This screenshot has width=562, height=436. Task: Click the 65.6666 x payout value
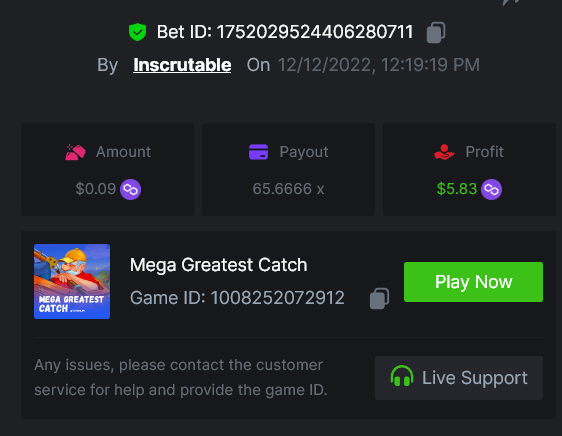[288, 189]
